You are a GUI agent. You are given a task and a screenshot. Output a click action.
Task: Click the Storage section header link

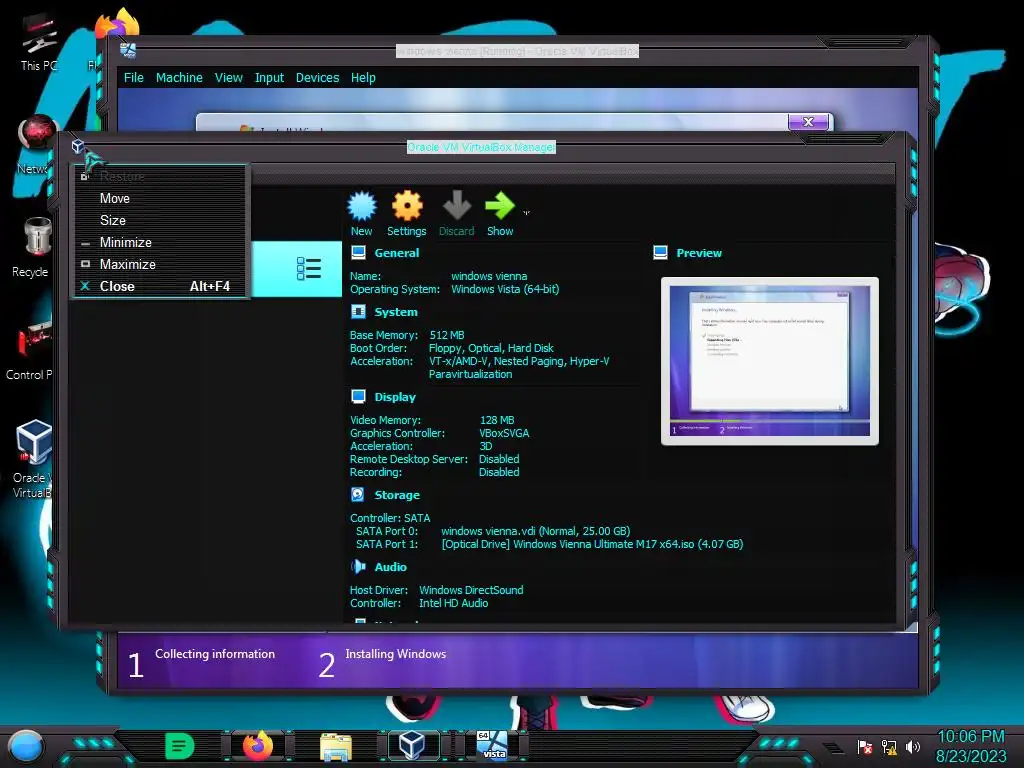point(396,494)
